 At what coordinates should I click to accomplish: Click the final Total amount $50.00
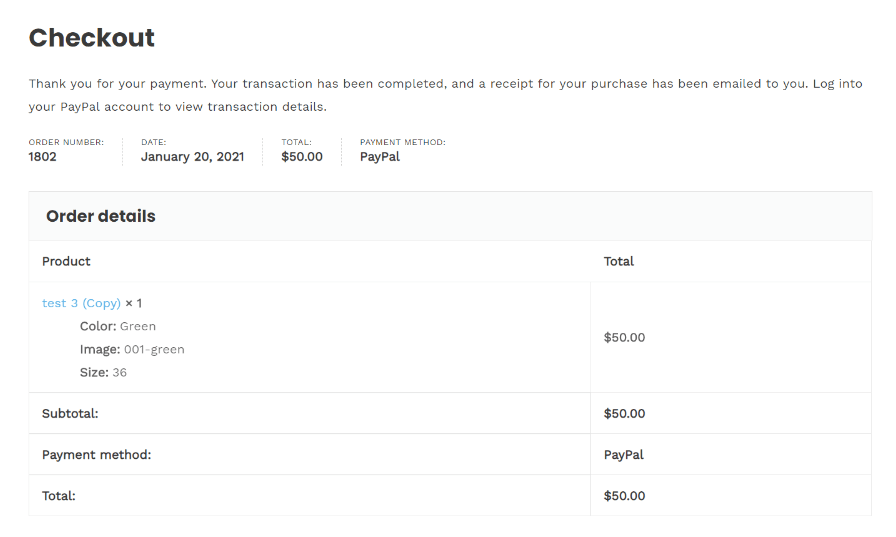pos(624,495)
